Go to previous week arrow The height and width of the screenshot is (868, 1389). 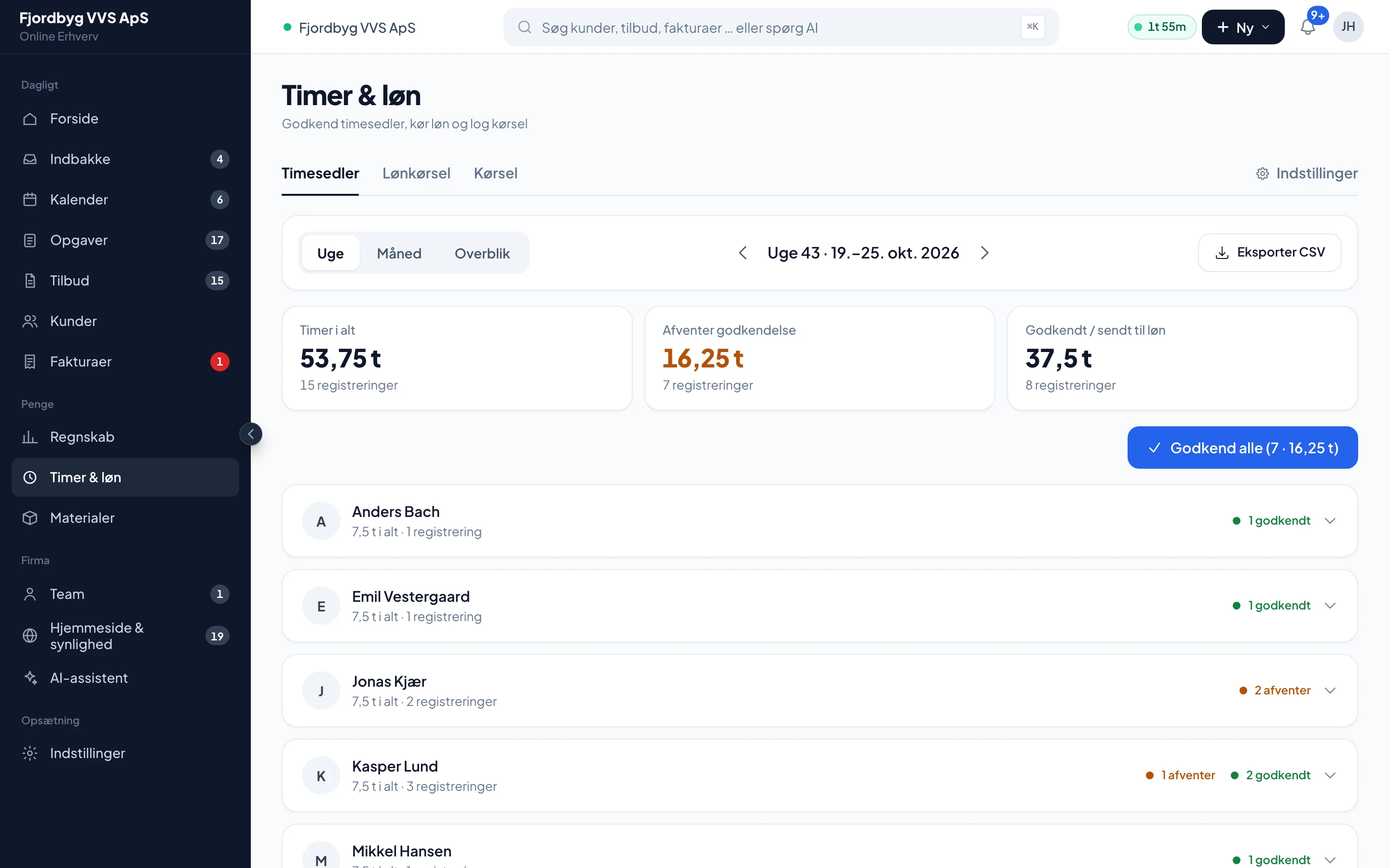(x=743, y=253)
